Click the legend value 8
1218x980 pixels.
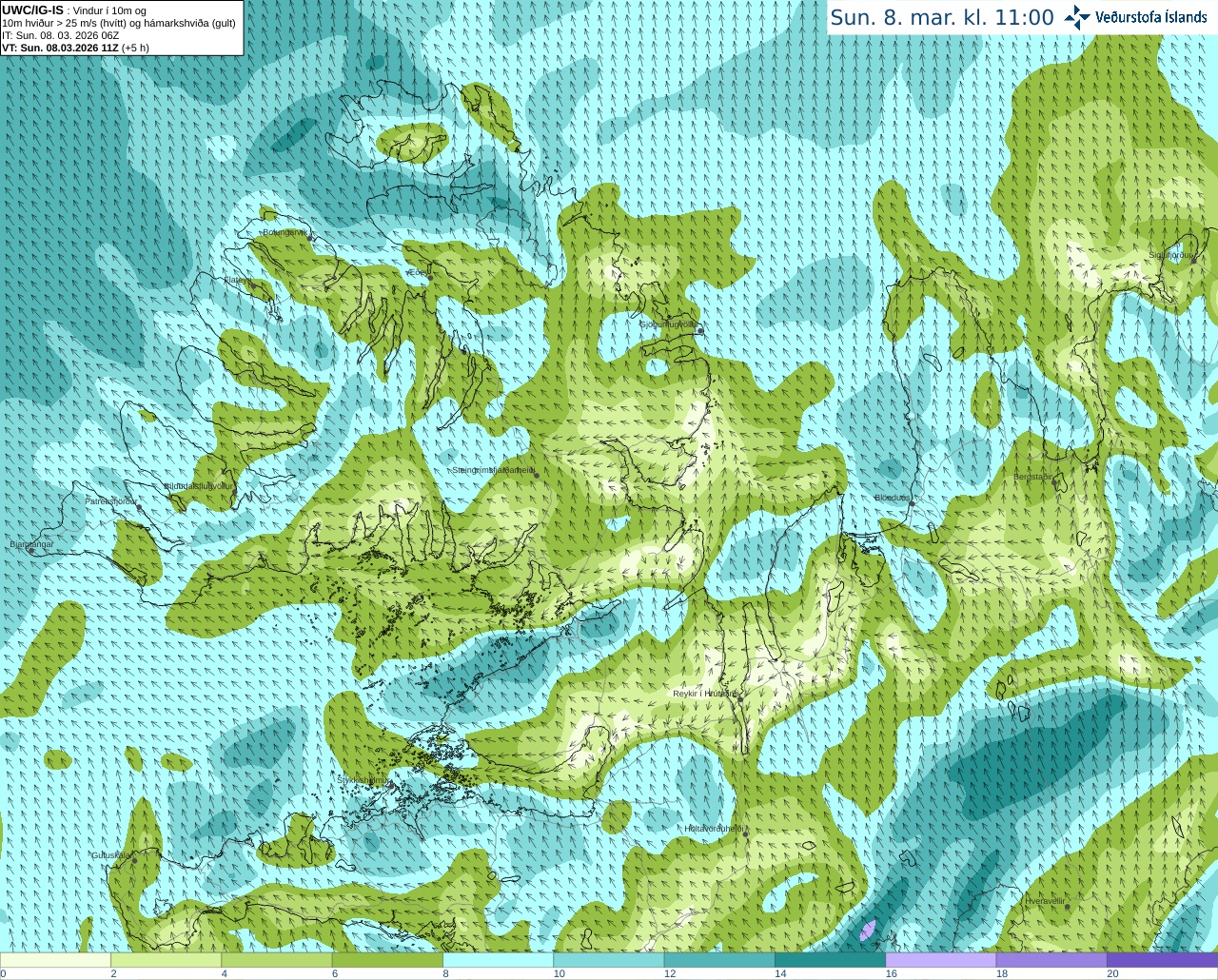[445, 973]
